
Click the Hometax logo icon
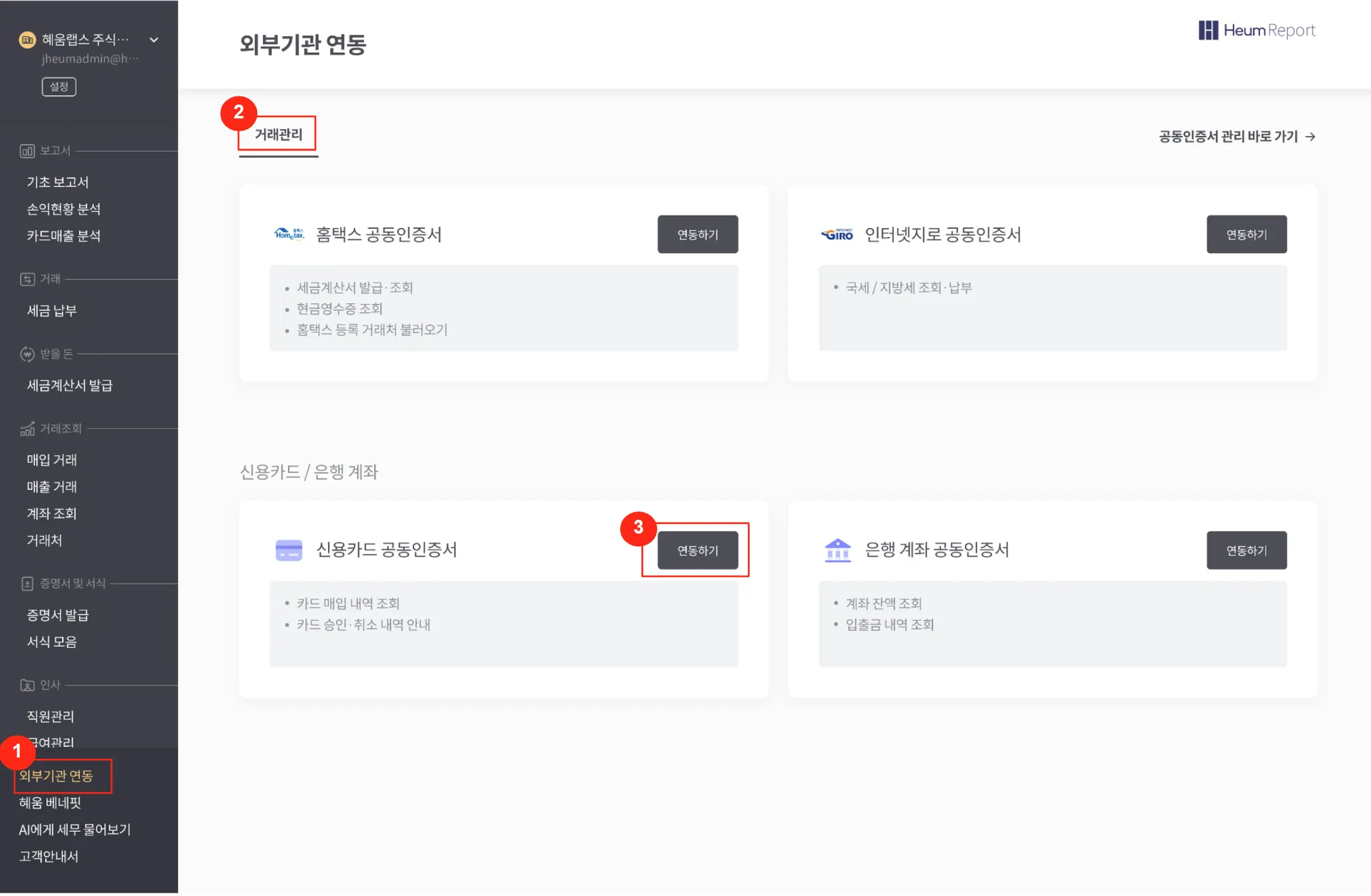click(289, 234)
